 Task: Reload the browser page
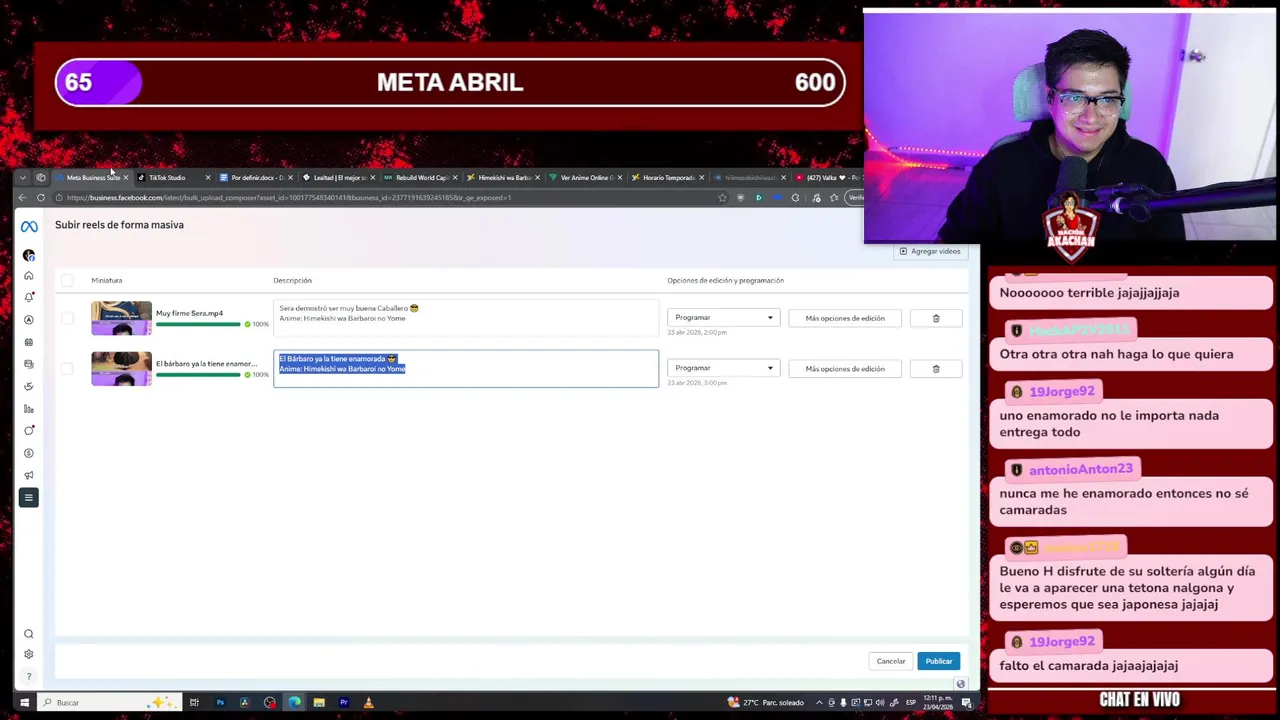[41, 198]
